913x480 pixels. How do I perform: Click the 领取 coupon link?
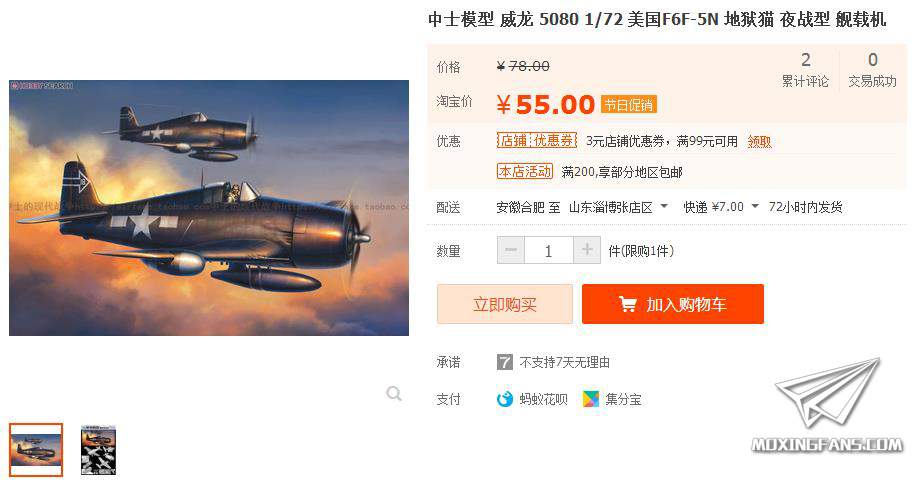(x=759, y=142)
